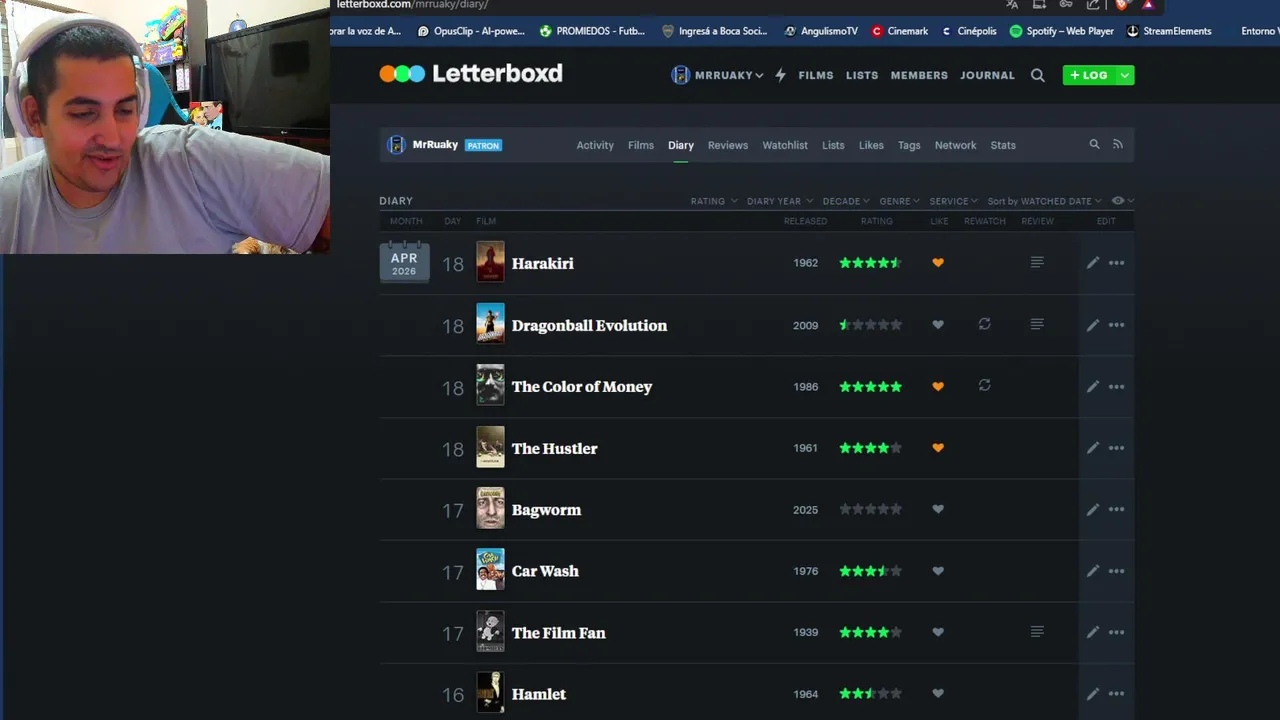Open The Film Fan review icon

(1037, 631)
